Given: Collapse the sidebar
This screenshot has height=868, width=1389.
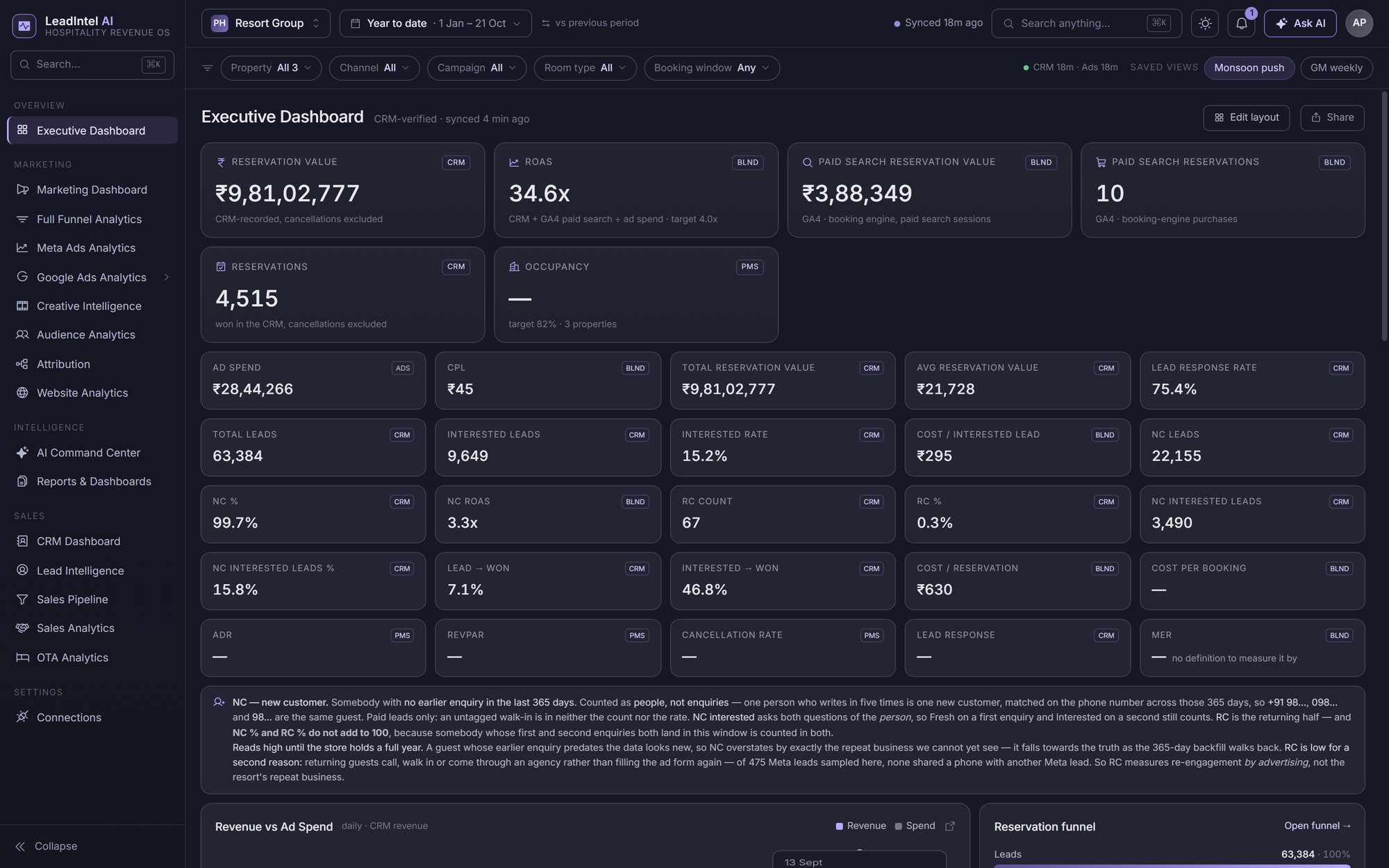Looking at the screenshot, I should point(46,846).
